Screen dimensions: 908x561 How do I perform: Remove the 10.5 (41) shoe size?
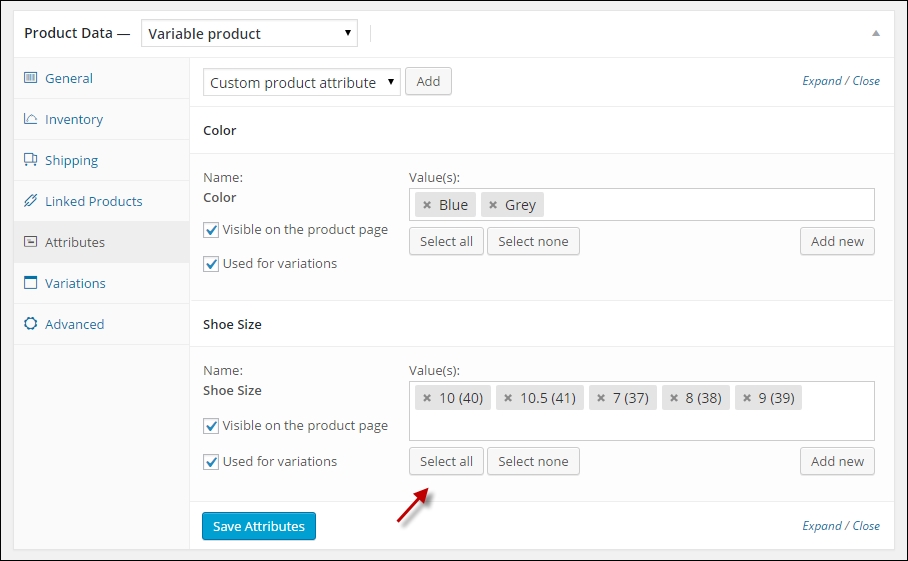tap(508, 398)
